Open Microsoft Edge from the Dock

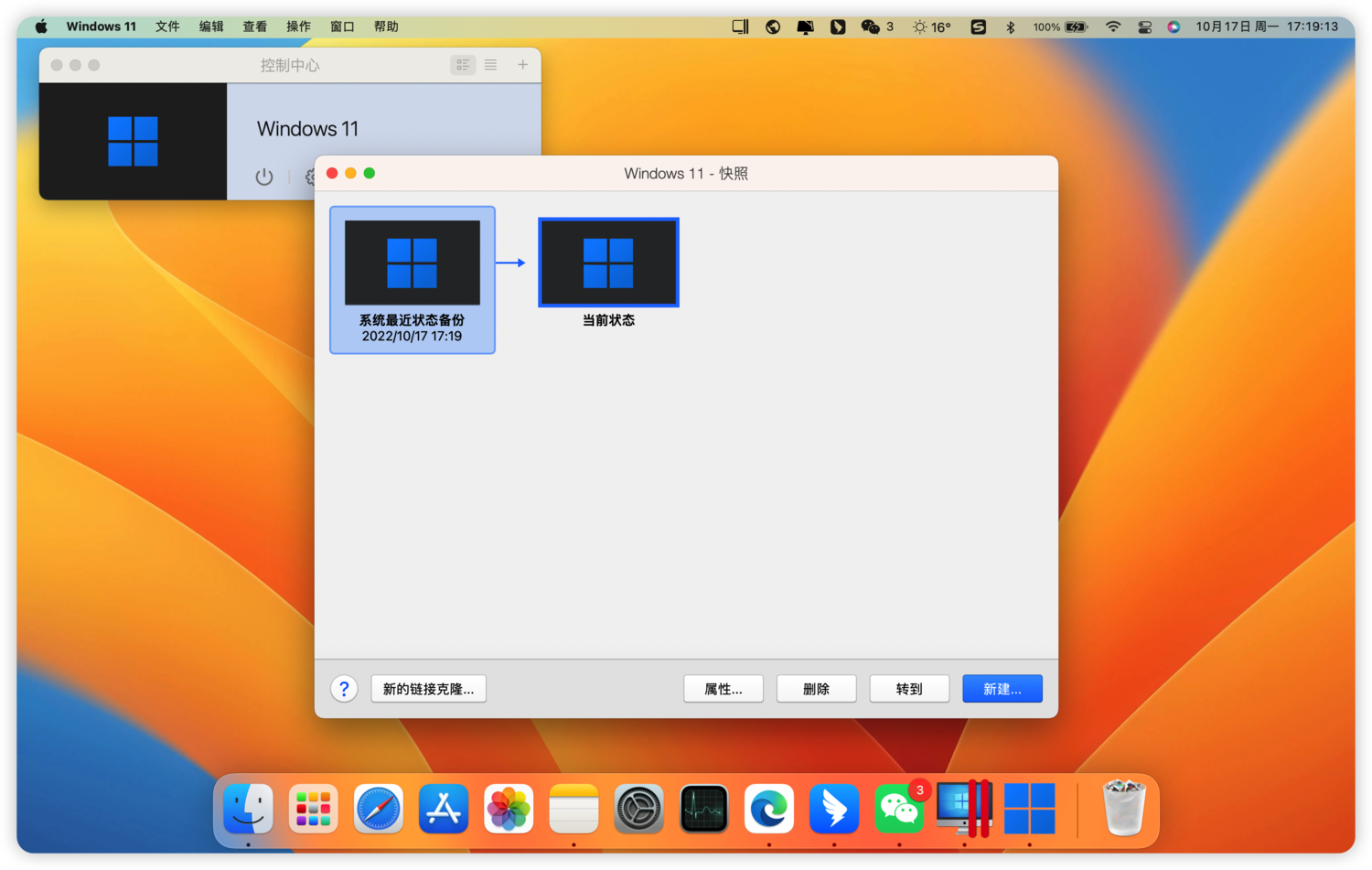[769, 809]
